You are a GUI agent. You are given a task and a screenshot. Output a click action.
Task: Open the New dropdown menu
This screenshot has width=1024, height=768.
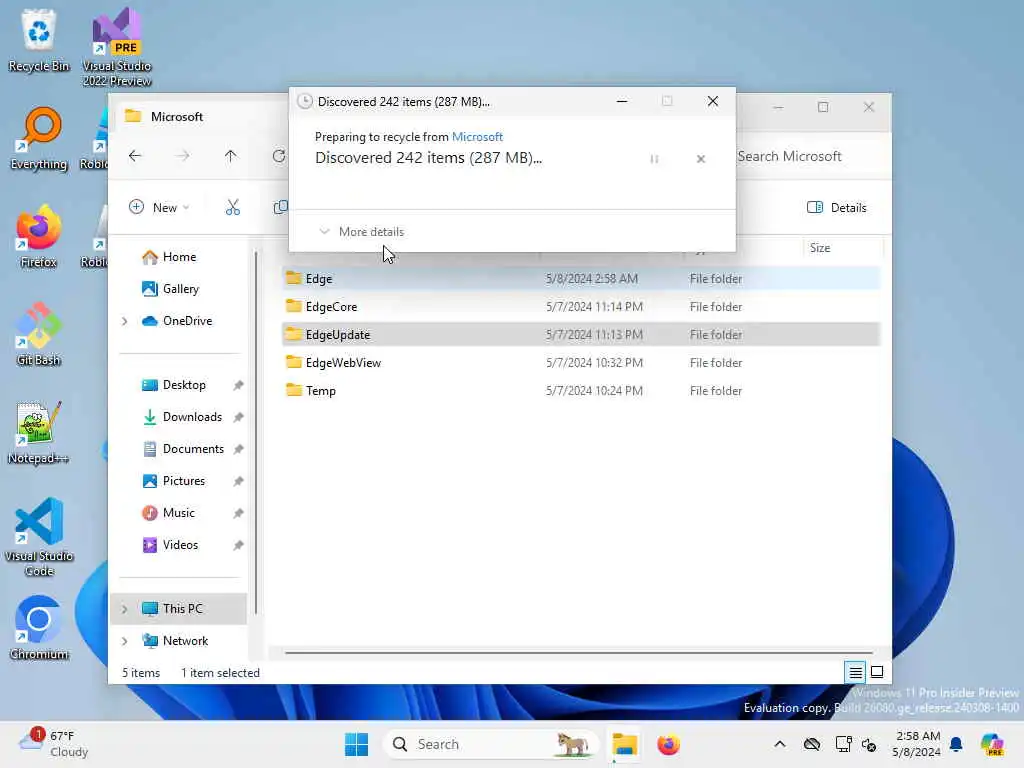(160, 208)
